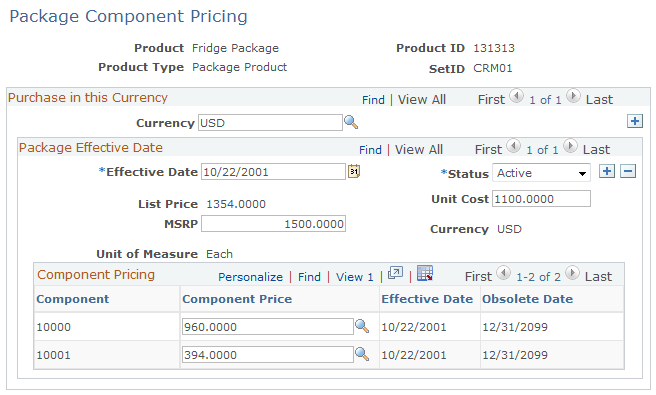
Task: Select component 10000 cell
Action: [x=107, y=327]
